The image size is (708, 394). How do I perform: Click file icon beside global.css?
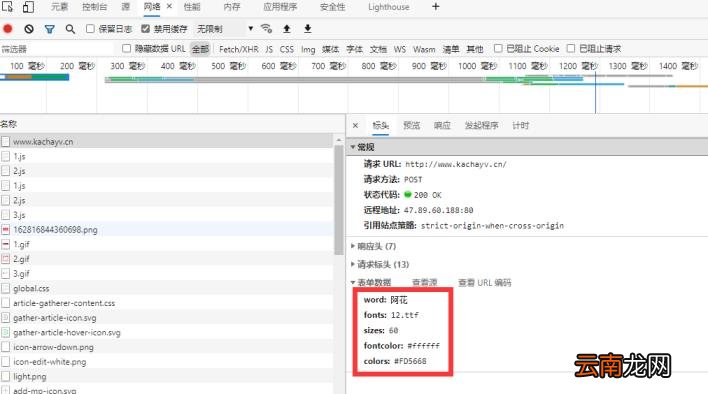coord(5,288)
